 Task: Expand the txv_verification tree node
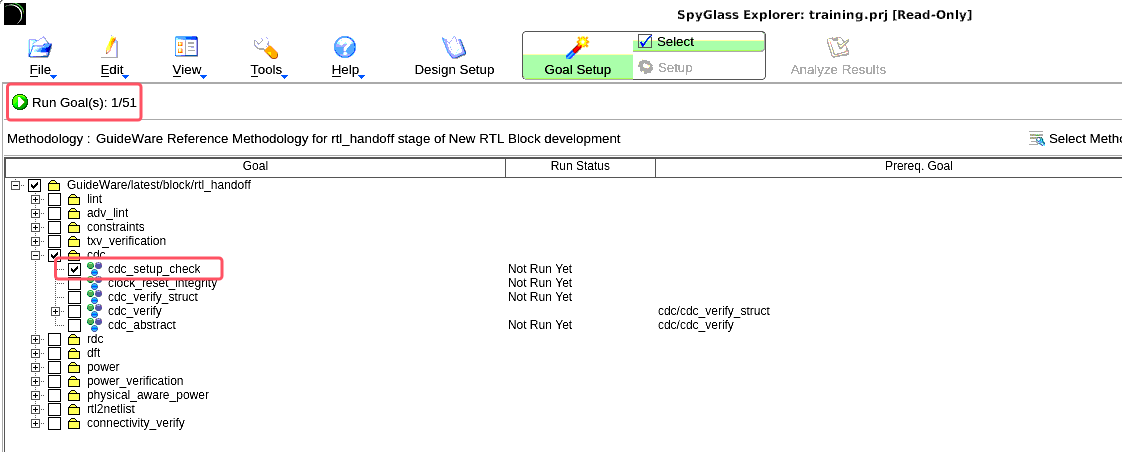tap(35, 241)
